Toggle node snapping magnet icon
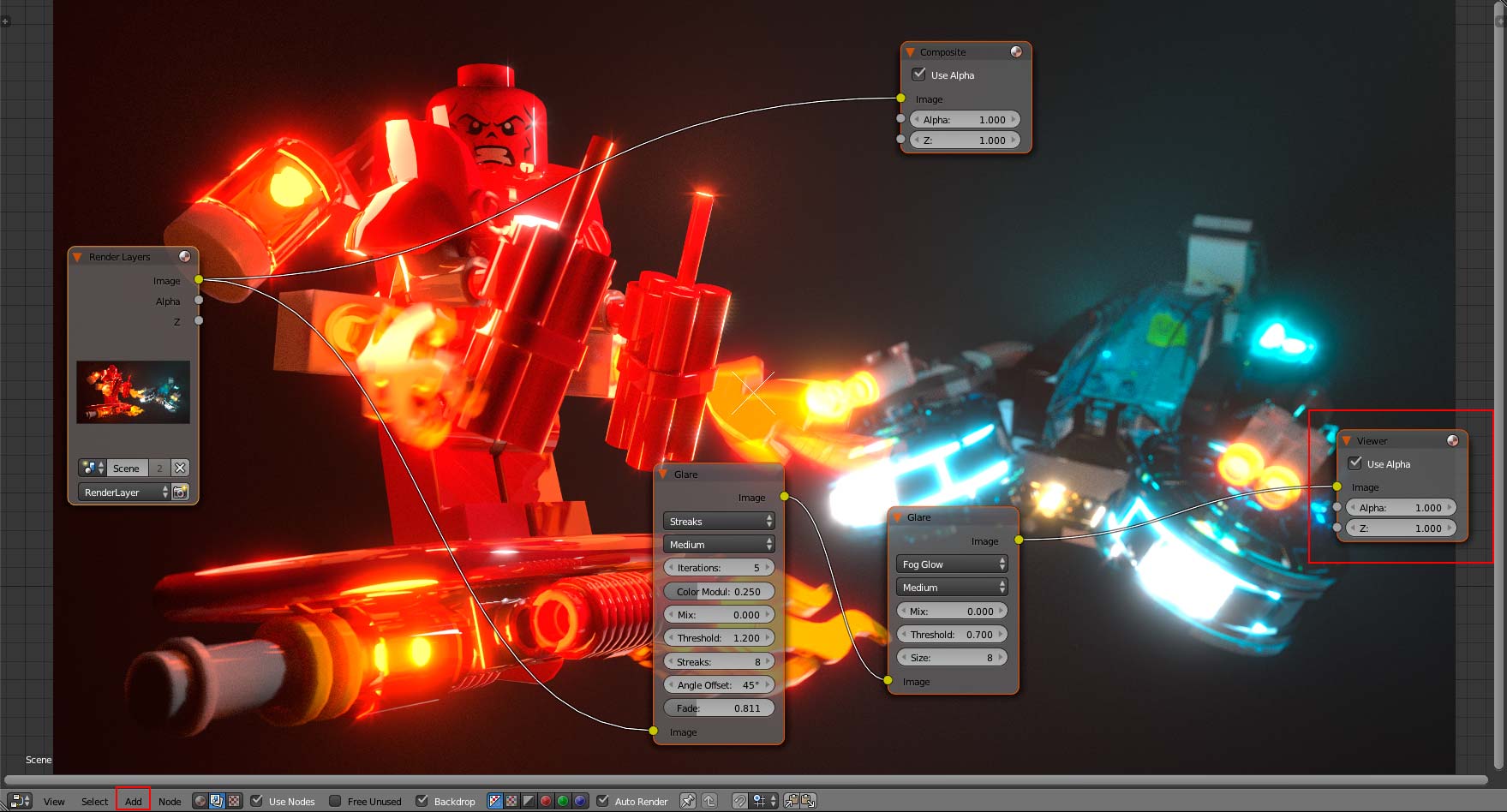1507x812 pixels. (740, 801)
